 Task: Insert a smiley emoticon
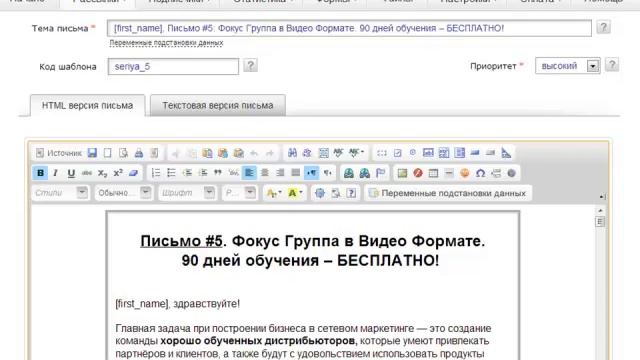464,173
